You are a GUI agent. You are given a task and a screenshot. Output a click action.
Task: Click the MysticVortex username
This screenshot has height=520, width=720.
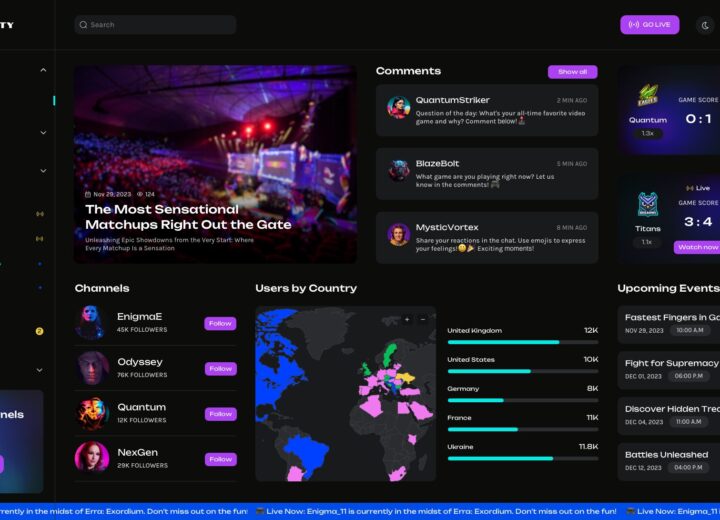coord(447,227)
